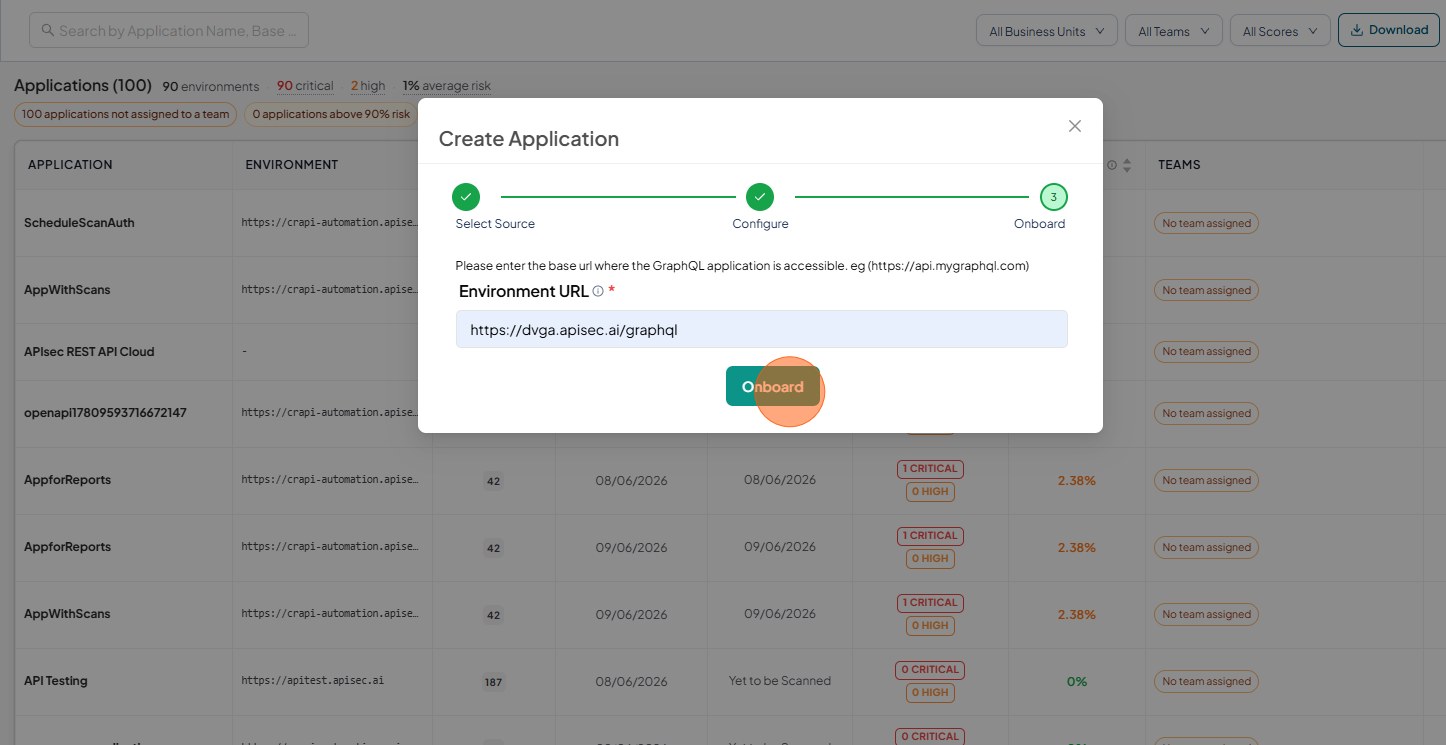Close the Create Application dialog
Viewport: 1446px width, 745px height.
coord(1075,126)
